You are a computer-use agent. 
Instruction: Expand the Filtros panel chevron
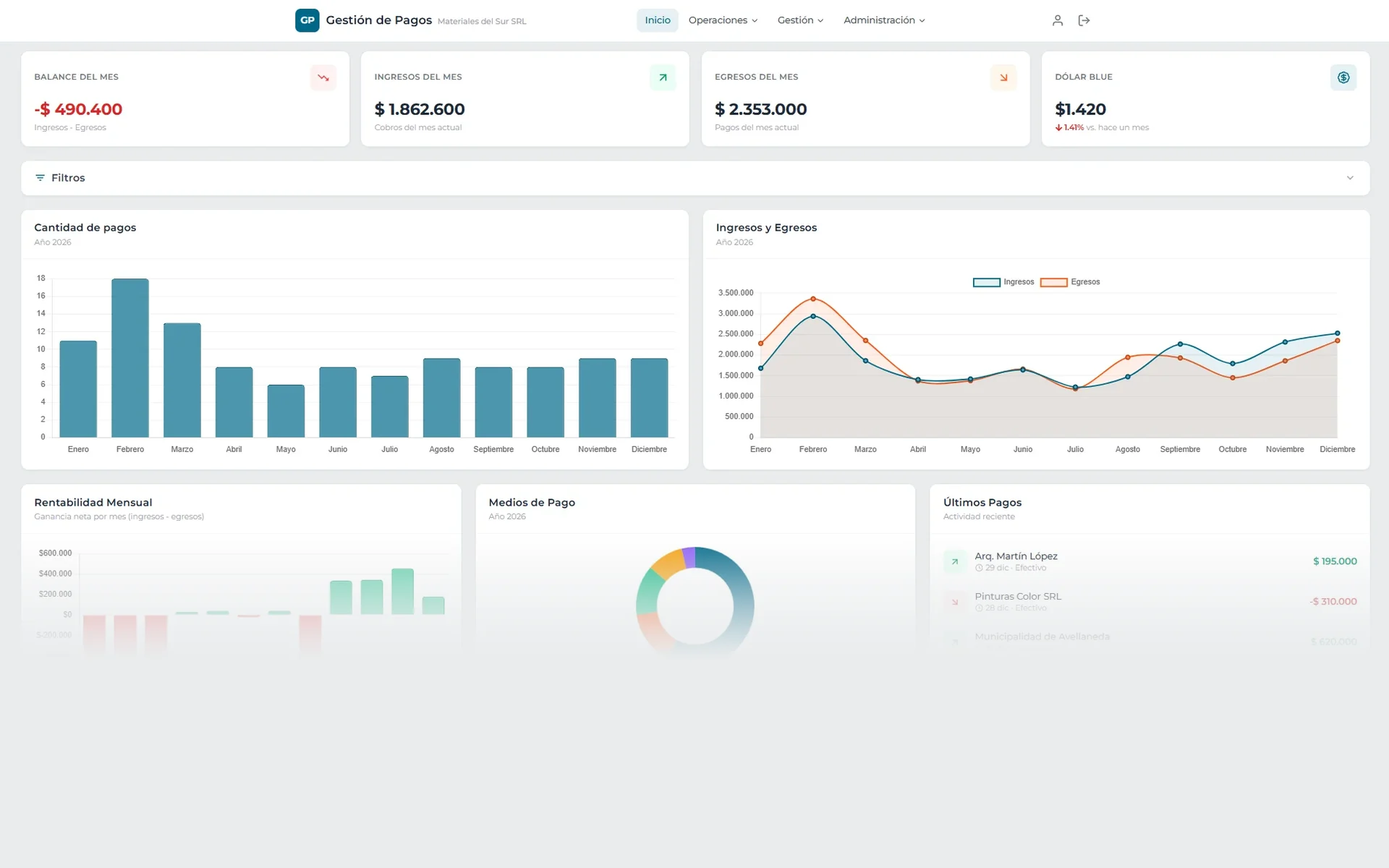[1350, 178]
